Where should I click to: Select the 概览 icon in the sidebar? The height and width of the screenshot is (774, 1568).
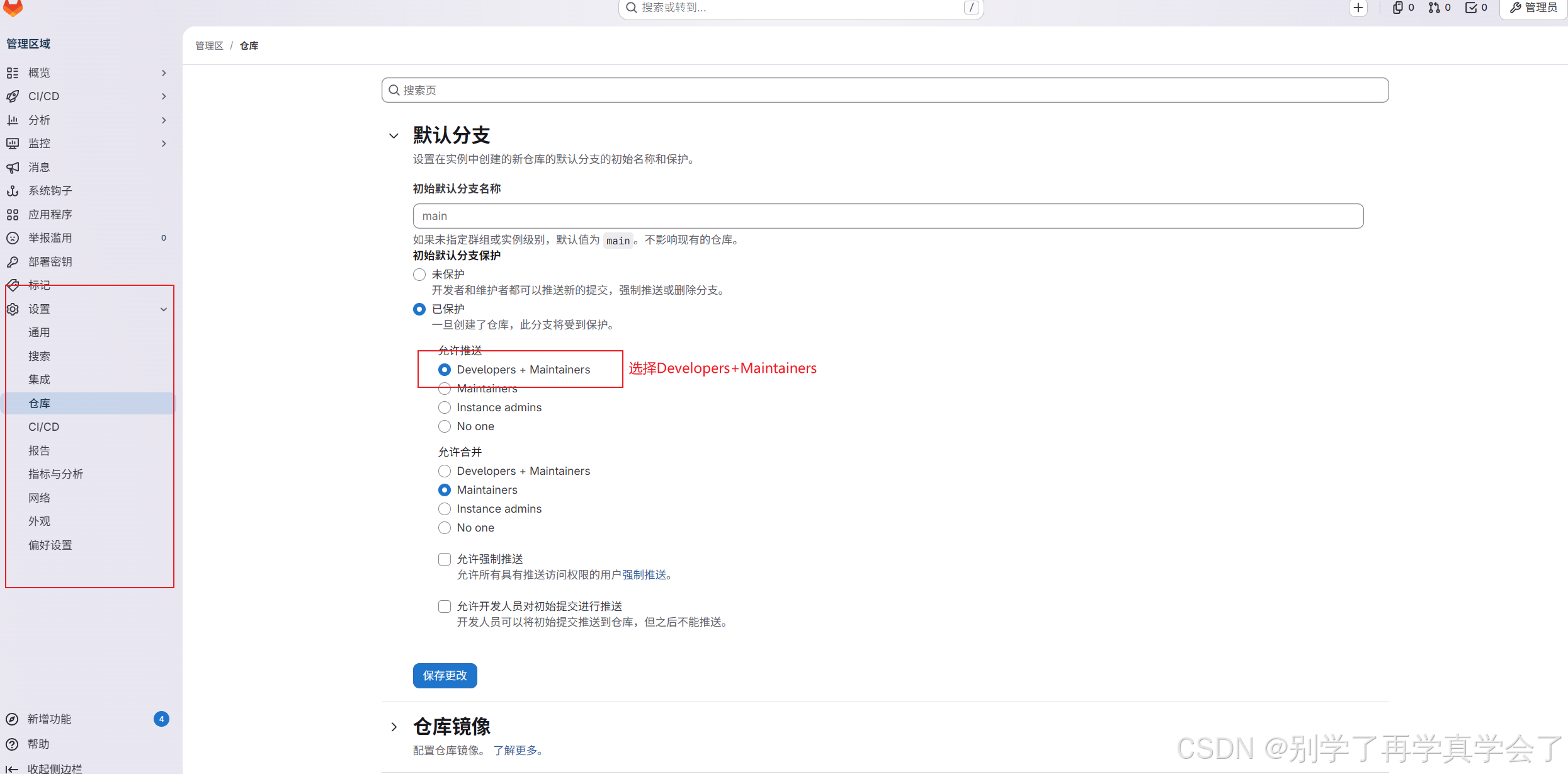(13, 72)
